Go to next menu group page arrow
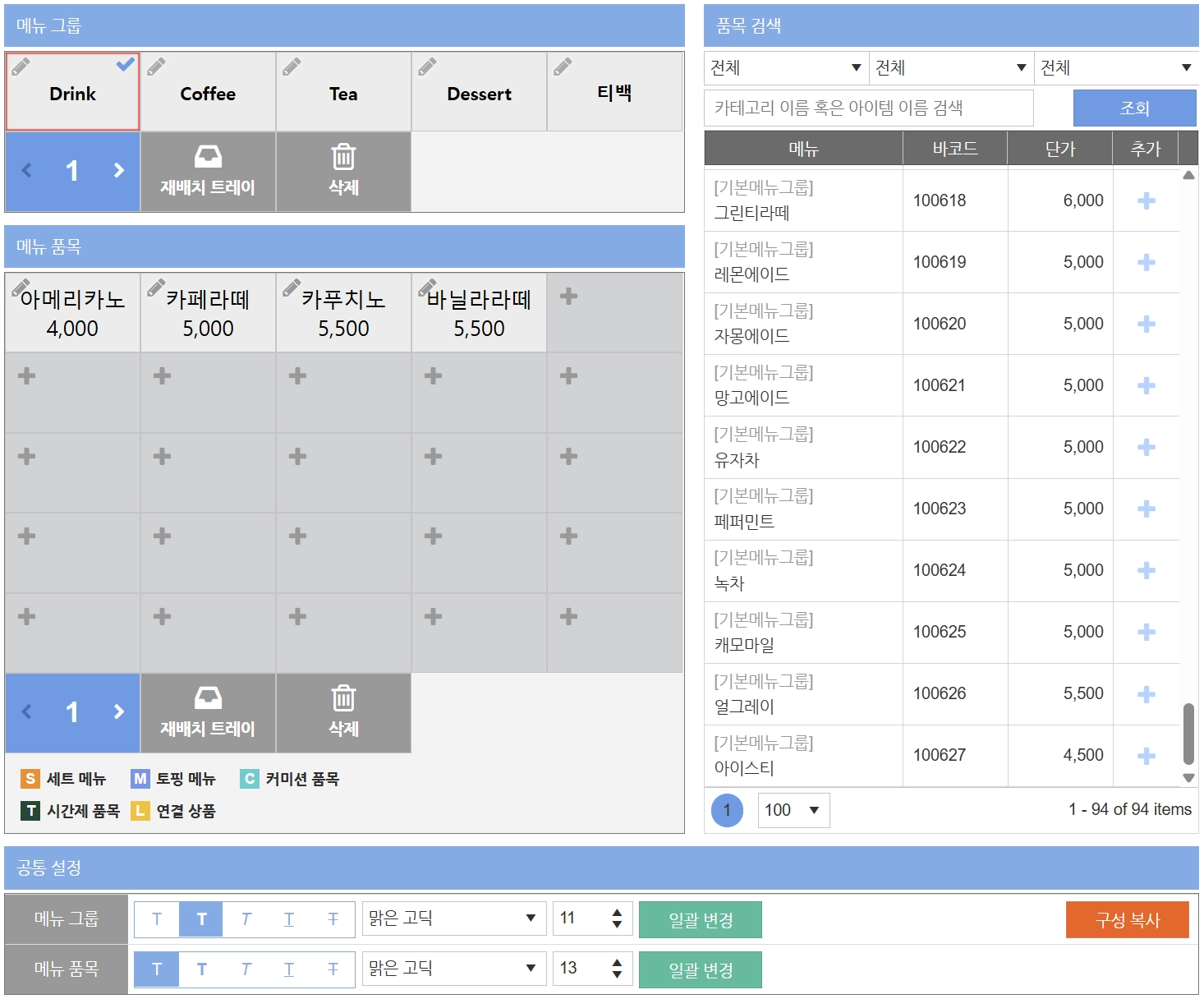This screenshot has width=1204, height=999. tap(119, 170)
